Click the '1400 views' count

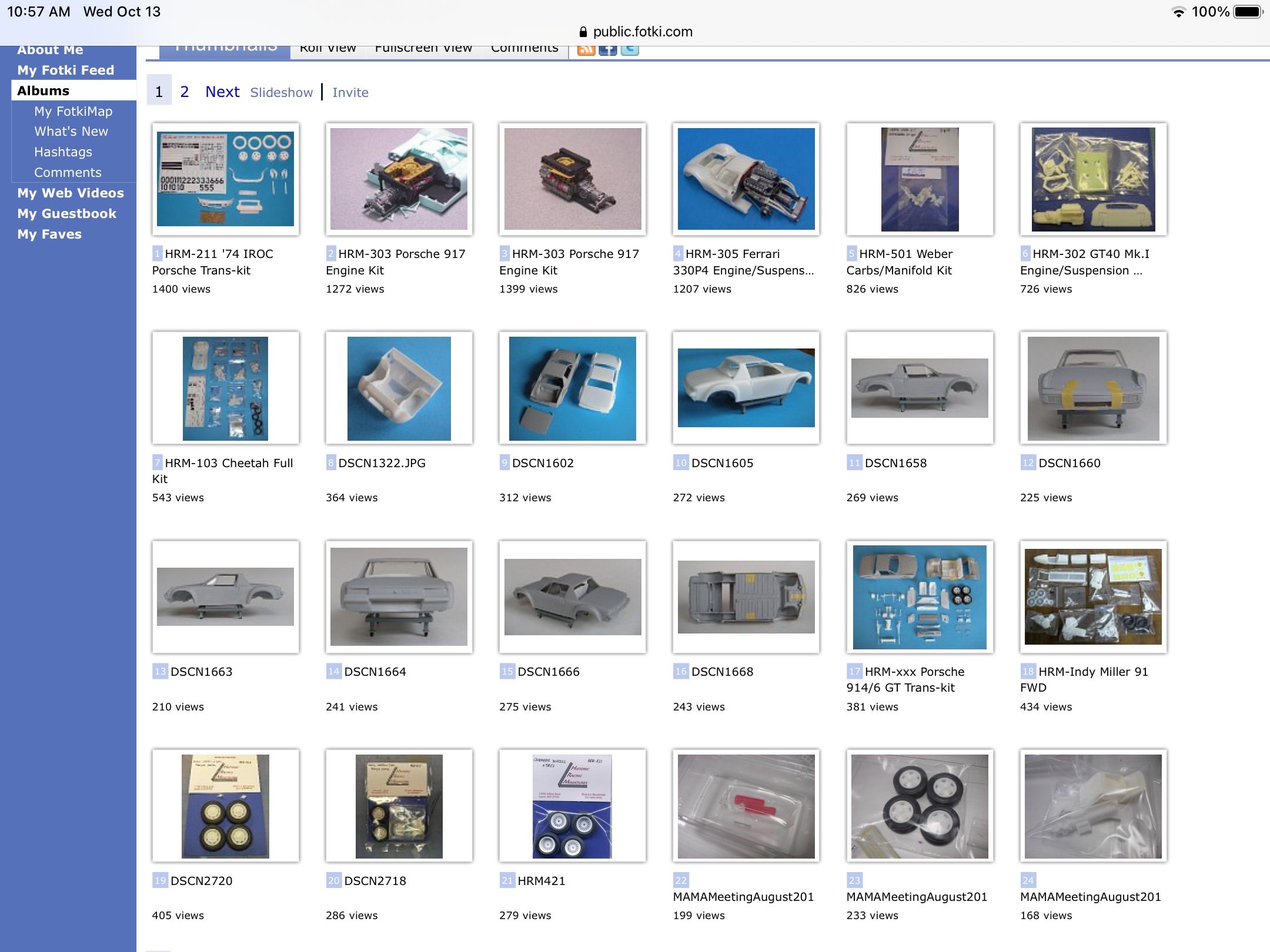pyautogui.click(x=181, y=289)
